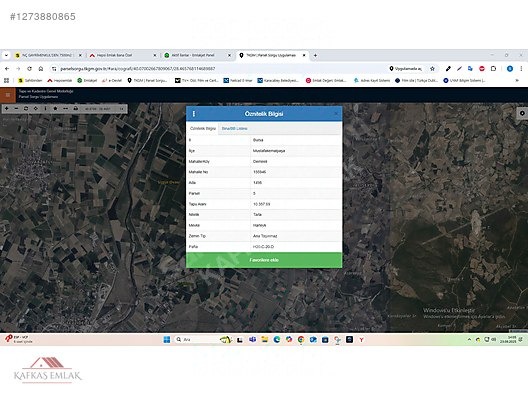Open Microsoft Teams from the taskbar
The height and width of the screenshot is (396, 528).
coord(252,340)
